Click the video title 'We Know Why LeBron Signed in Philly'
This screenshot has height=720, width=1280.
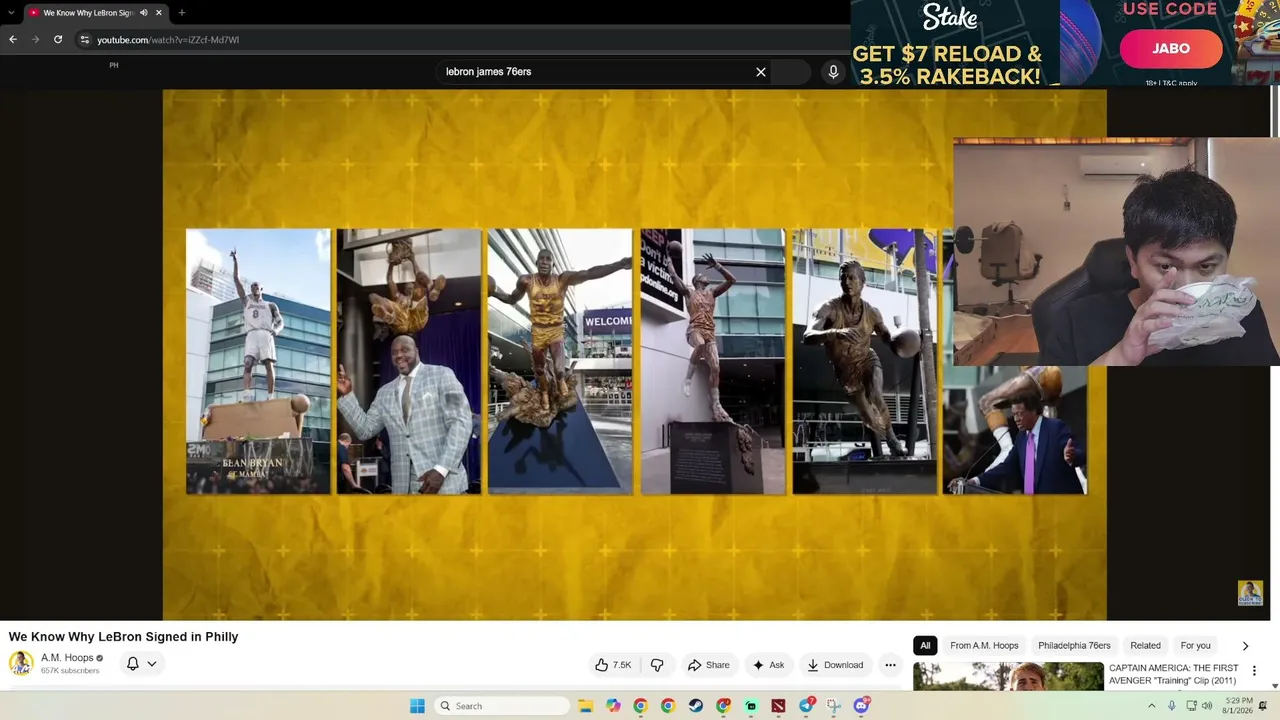[x=124, y=637]
